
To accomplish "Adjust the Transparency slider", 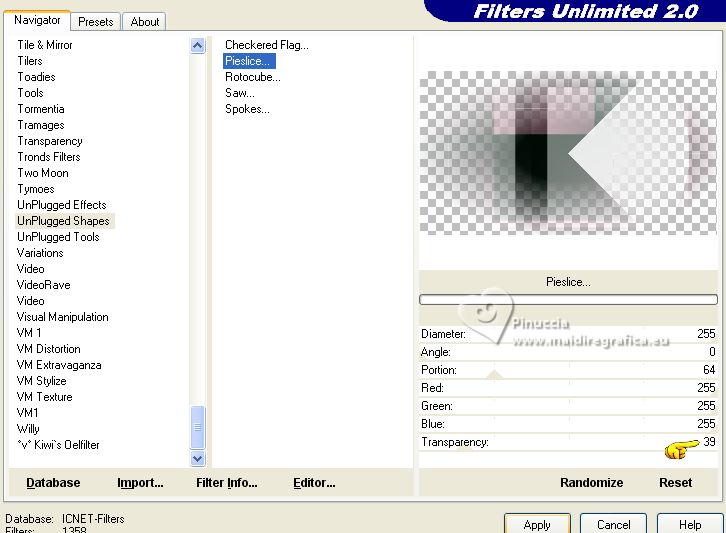I will (x=568, y=442).
